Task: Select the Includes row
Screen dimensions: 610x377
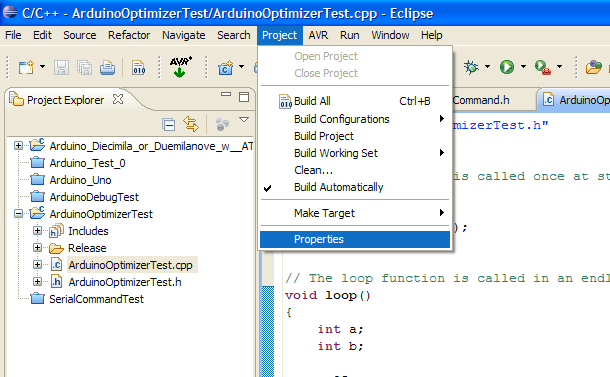Action: (88, 231)
